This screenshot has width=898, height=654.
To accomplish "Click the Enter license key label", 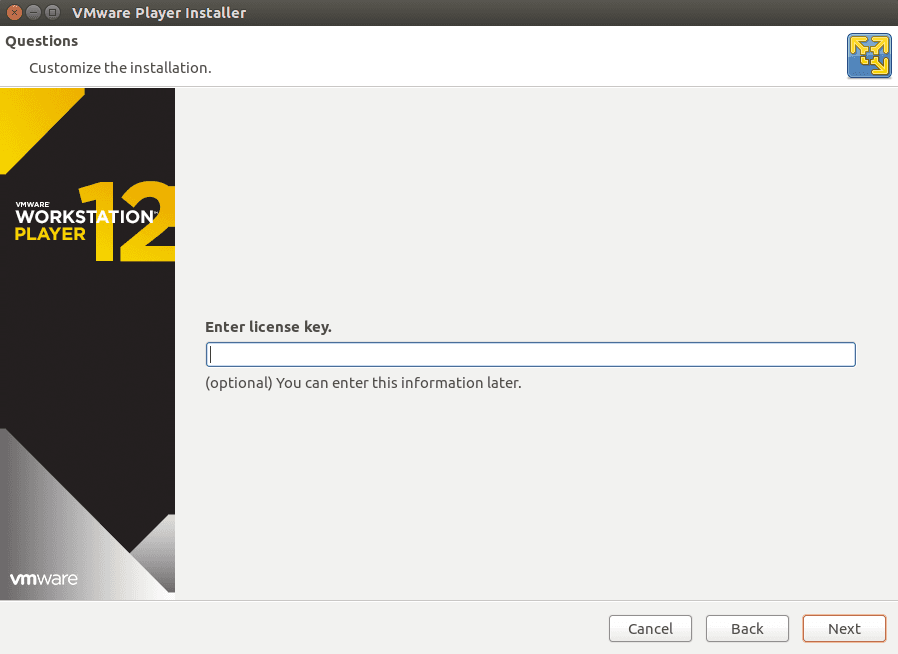I will click(x=268, y=327).
